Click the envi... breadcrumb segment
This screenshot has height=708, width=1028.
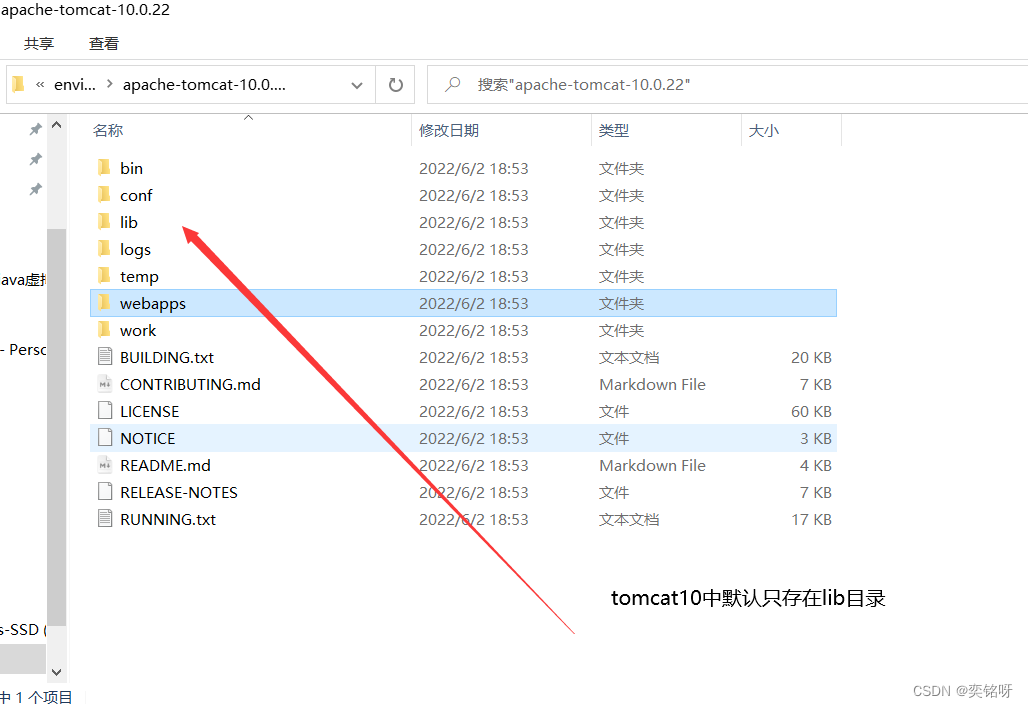coord(75,85)
